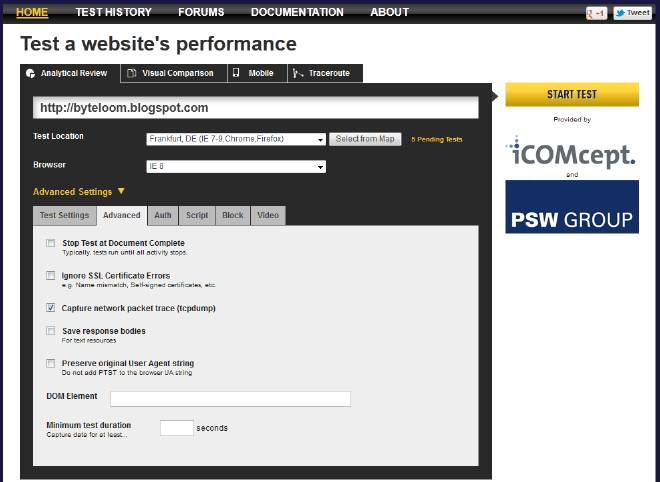Open the Test Location dropdown
Screen dimensions: 660x482
(x=236, y=139)
